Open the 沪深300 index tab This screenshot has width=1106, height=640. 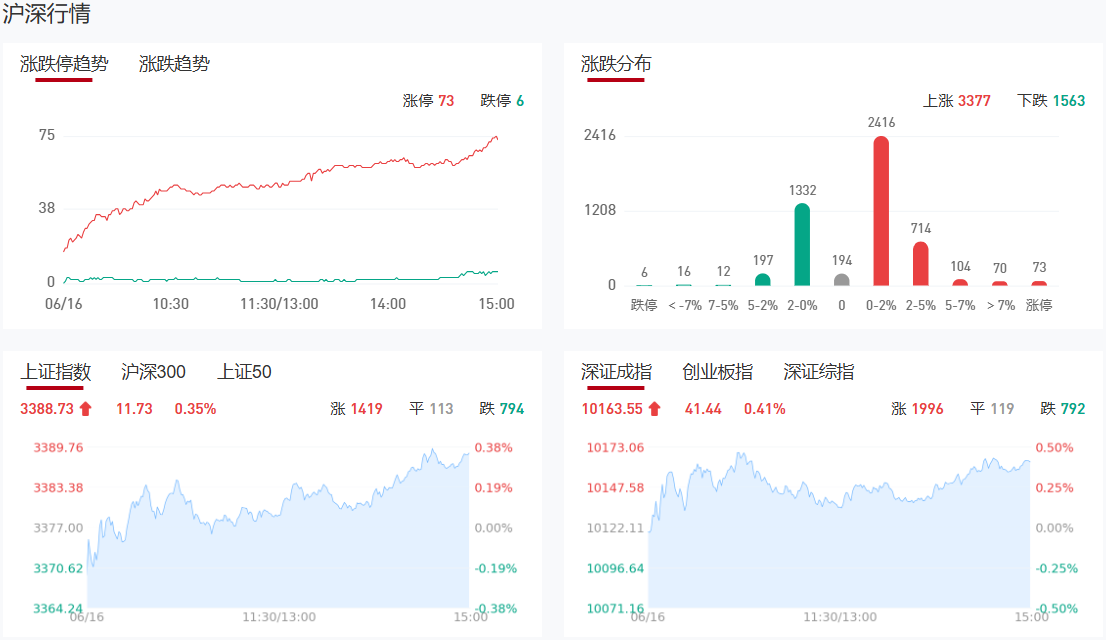(x=153, y=372)
